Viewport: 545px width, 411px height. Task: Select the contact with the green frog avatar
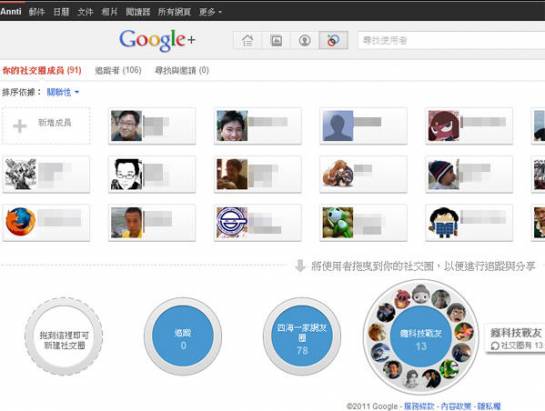pyautogui.click(x=363, y=223)
